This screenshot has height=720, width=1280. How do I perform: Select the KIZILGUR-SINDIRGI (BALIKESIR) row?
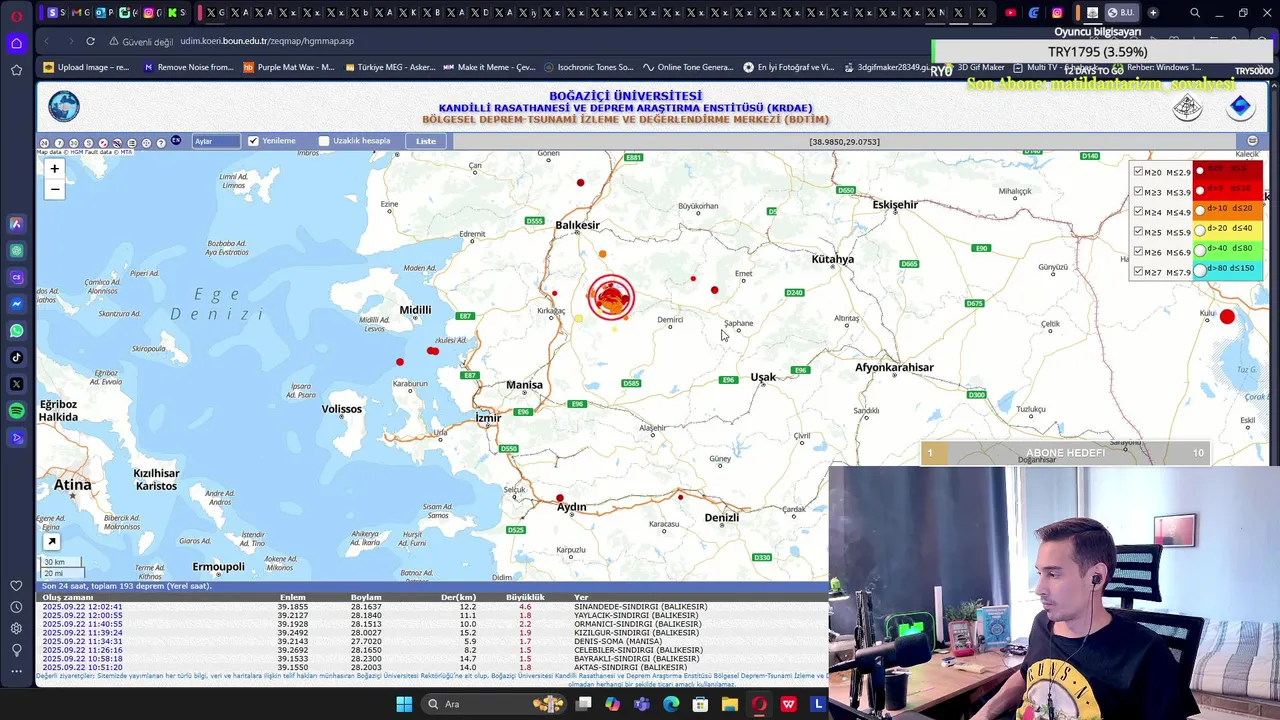point(432,633)
